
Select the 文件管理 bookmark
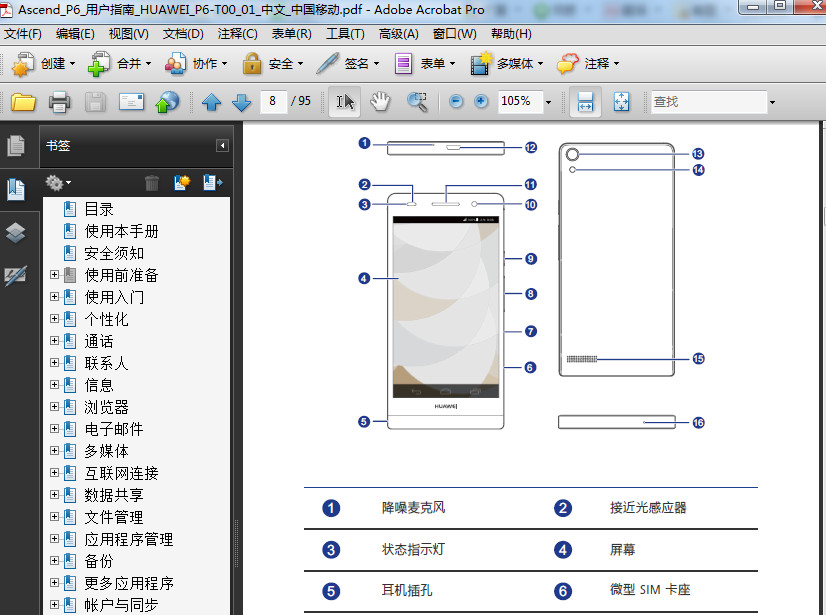pos(114,517)
